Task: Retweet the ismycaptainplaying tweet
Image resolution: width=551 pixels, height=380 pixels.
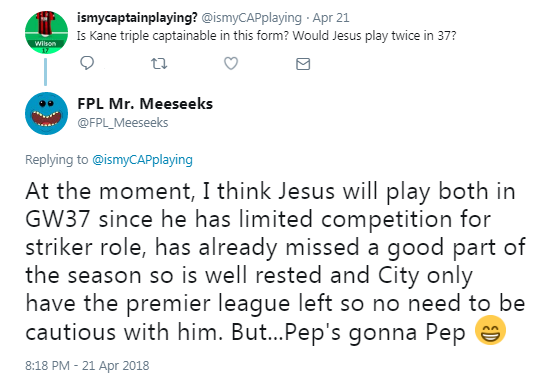Action: pyautogui.click(x=159, y=64)
